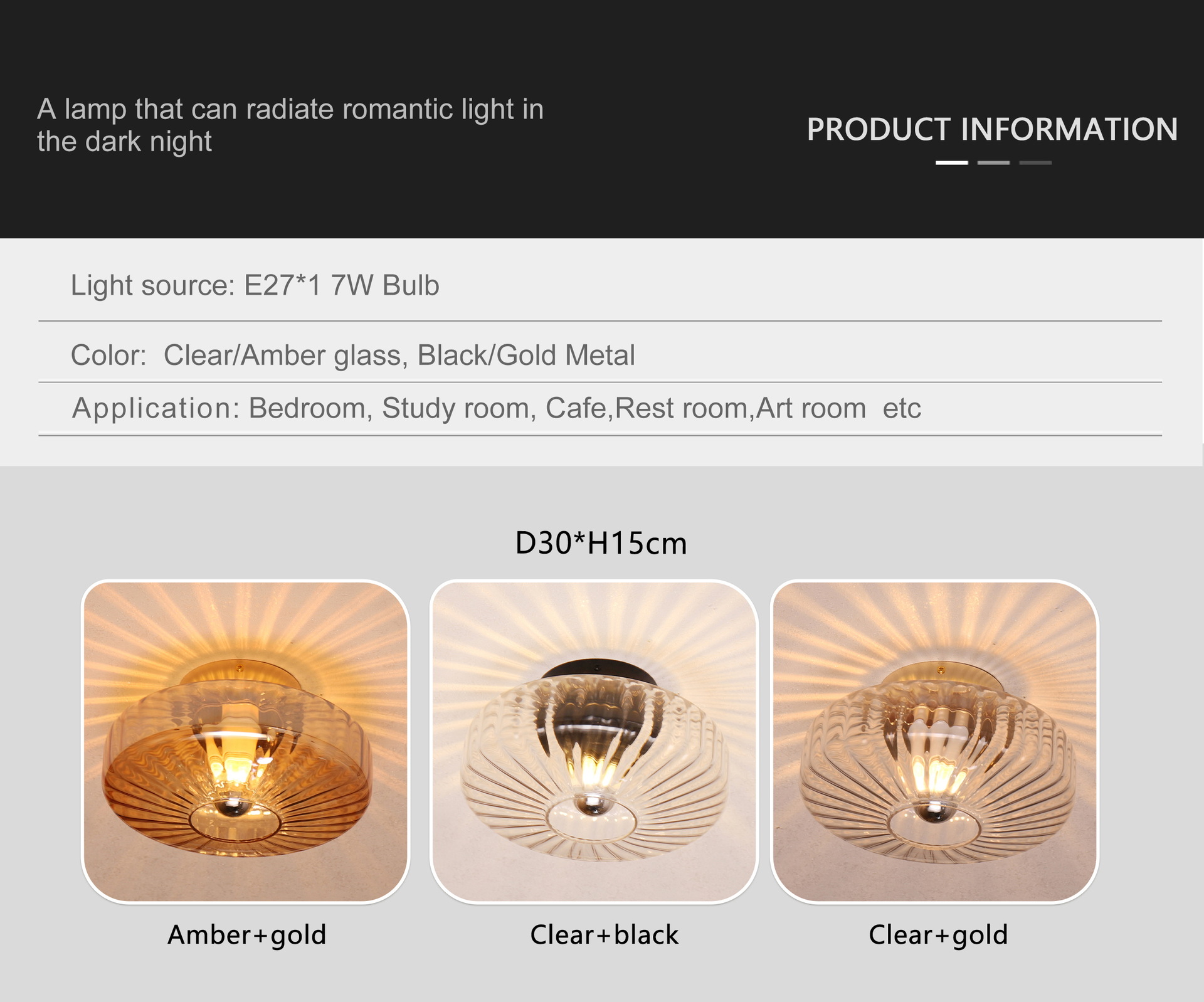The image size is (1204, 1002).
Task: Select the Application Bedroom, Study room row
Action: tap(496, 408)
